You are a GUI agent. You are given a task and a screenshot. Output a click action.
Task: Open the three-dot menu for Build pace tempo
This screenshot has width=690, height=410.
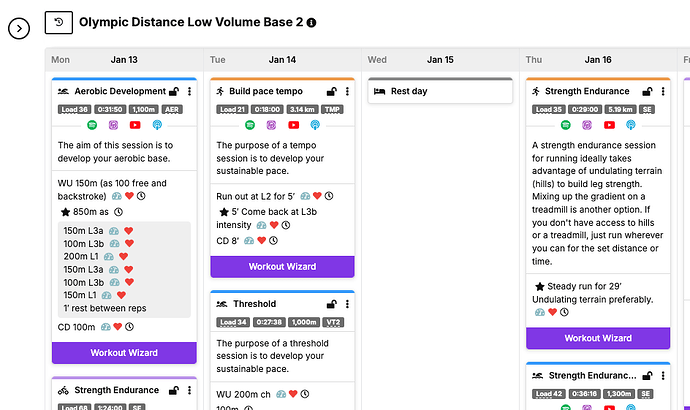click(x=346, y=91)
